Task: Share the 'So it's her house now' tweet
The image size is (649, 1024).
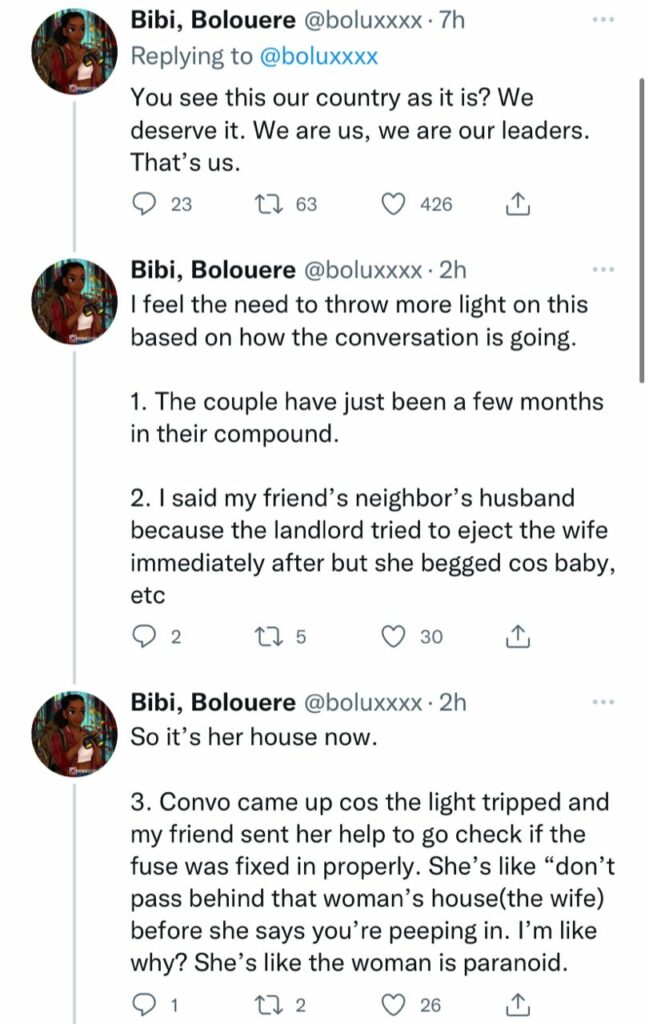Action: [x=517, y=1004]
